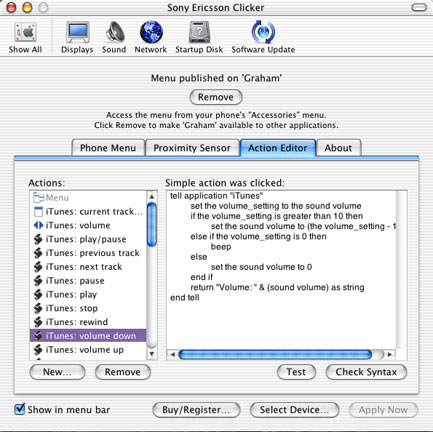Screen dimensions: 433x432
Task: Open the Displays preference pane
Action: [77, 32]
